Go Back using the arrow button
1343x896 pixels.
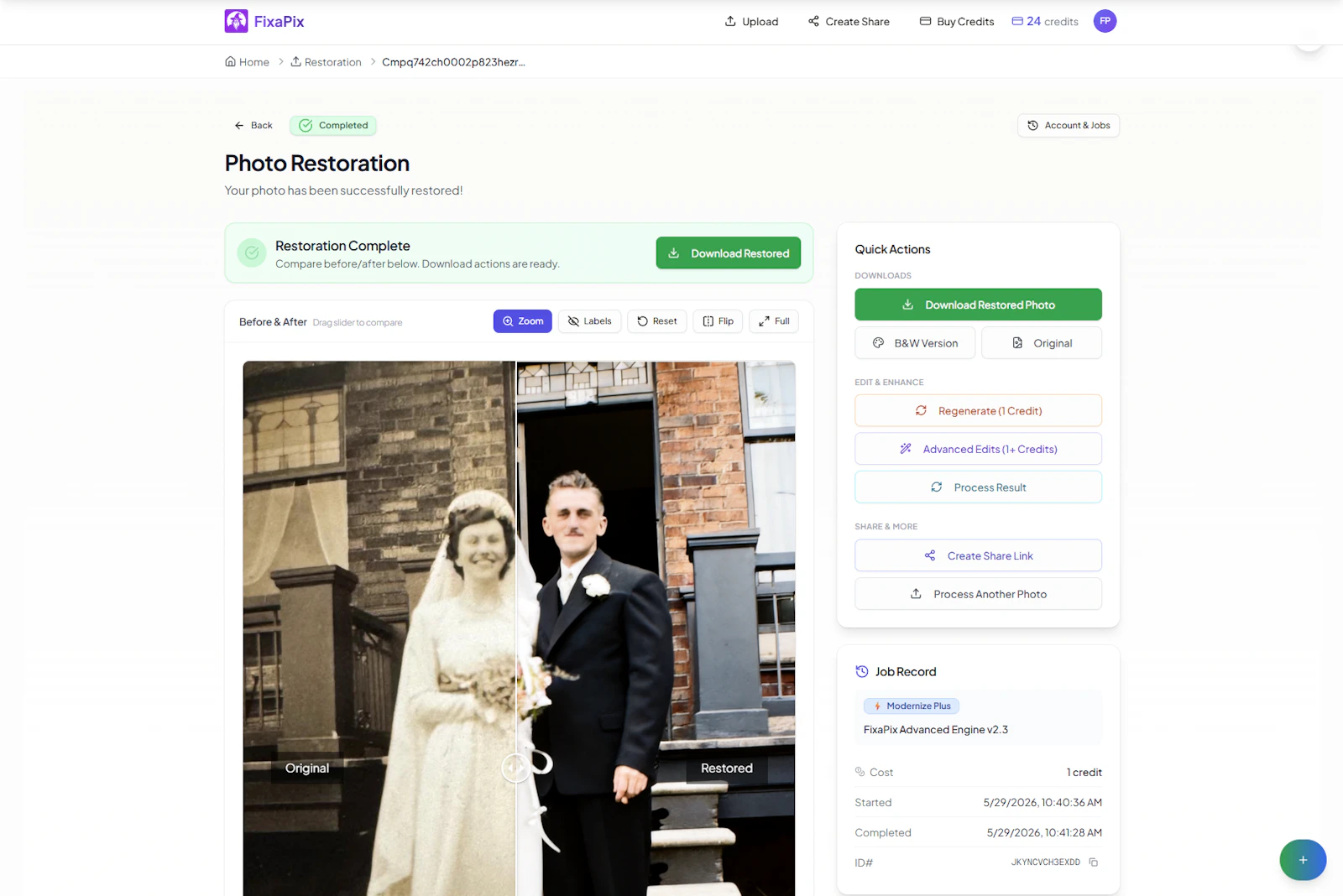pyautogui.click(x=253, y=125)
